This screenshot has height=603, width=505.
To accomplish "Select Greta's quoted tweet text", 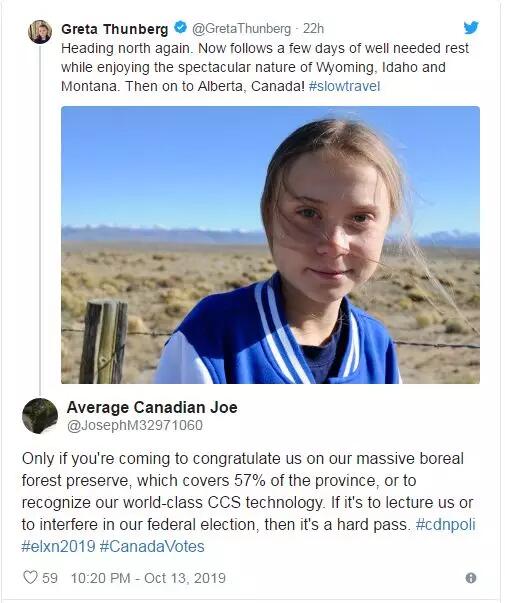I will 265,67.
